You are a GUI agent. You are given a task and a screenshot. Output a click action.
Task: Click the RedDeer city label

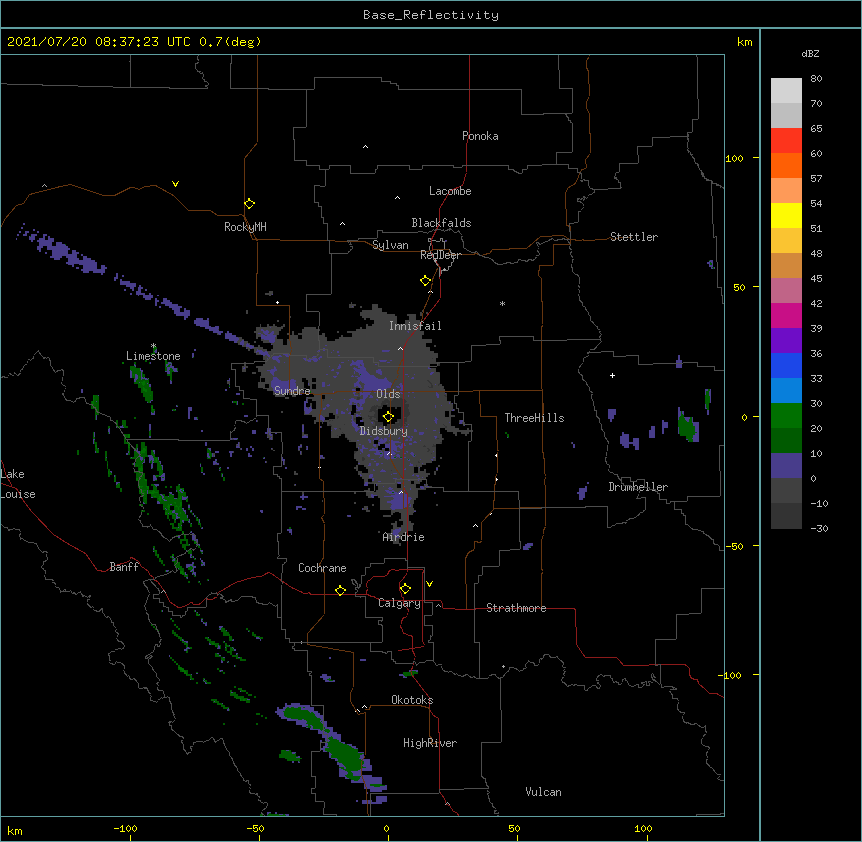tap(440, 255)
